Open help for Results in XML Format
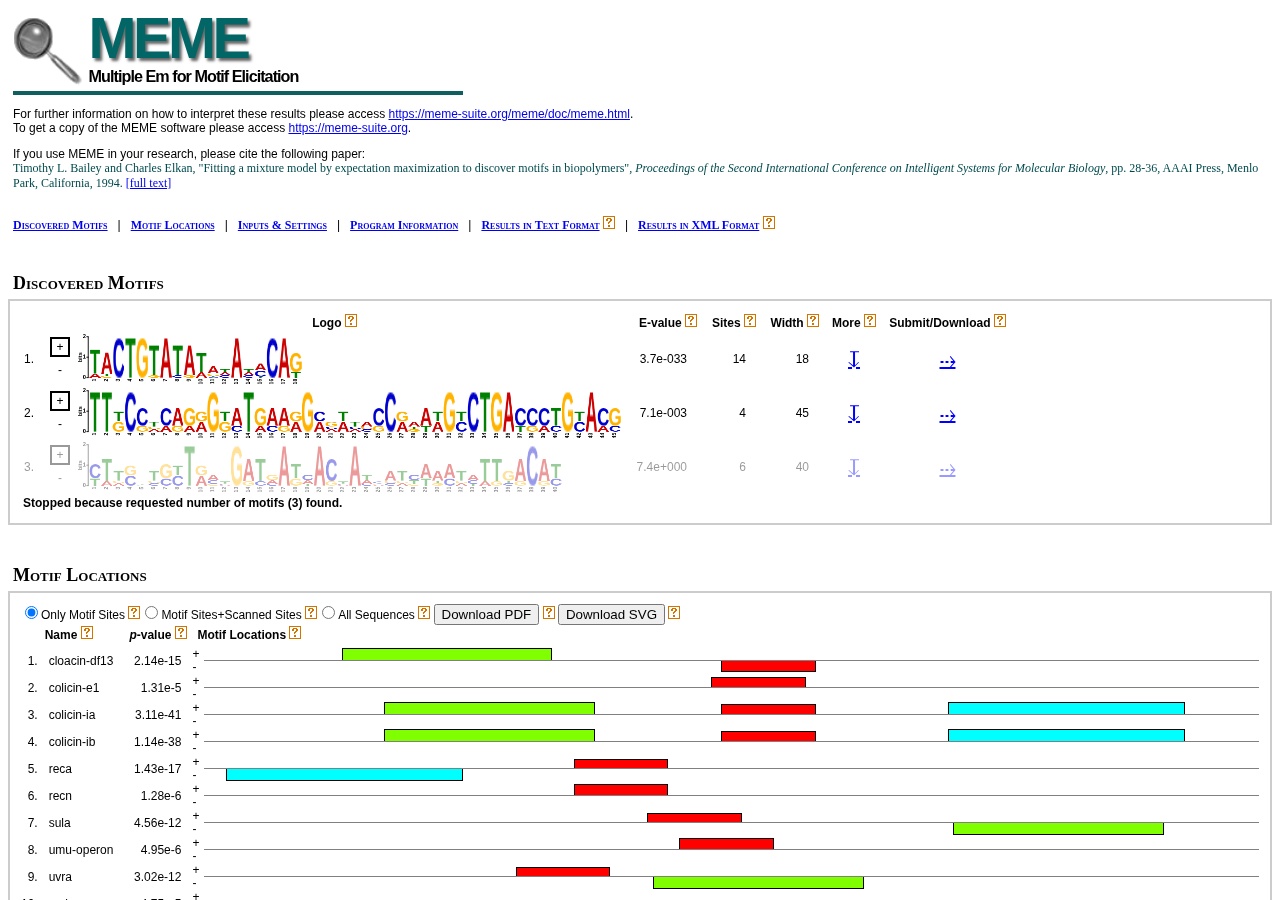 point(769,223)
